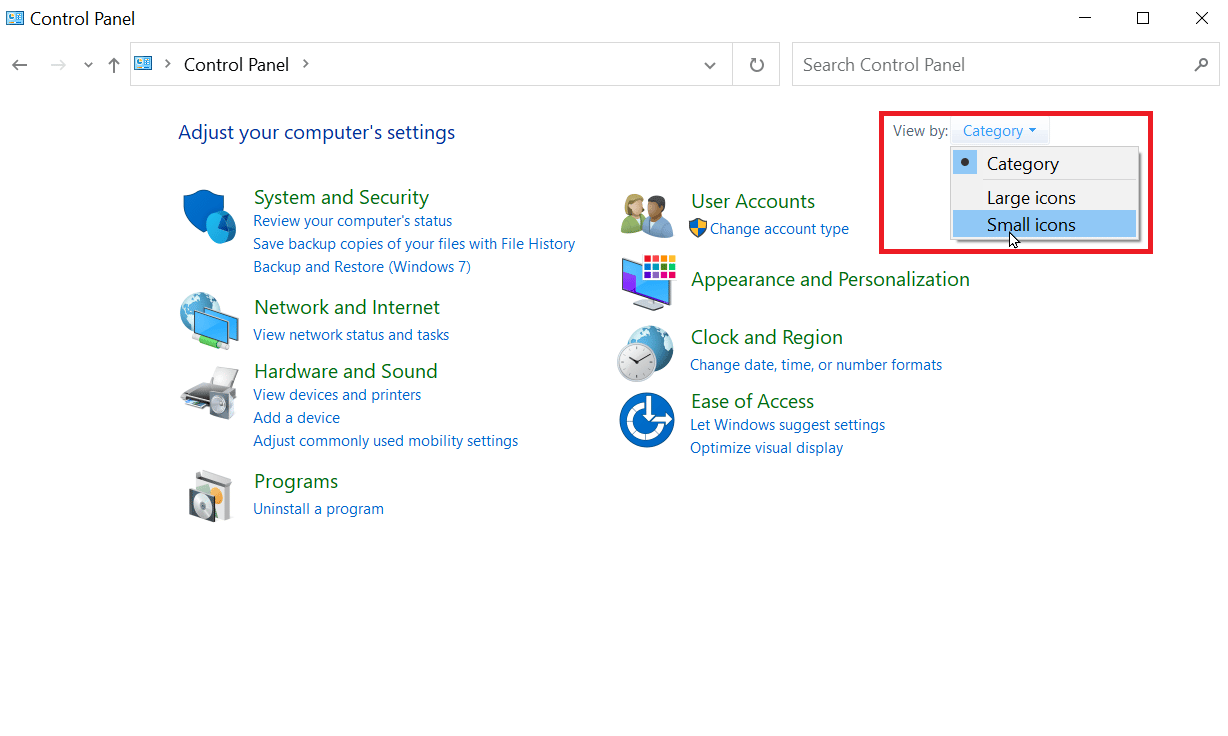This screenshot has width=1228, height=736.
Task: Go forward with the forward arrow
Action: point(58,65)
